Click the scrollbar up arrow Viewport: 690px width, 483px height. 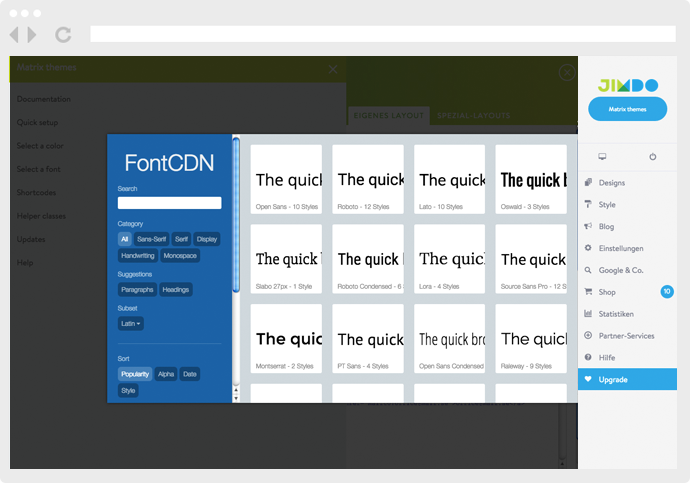coord(236,390)
